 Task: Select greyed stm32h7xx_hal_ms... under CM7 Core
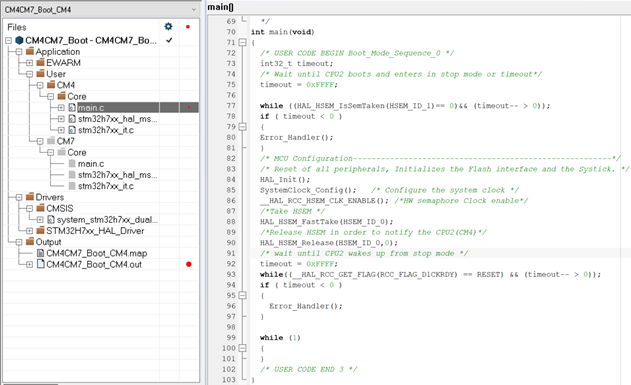[118, 175]
